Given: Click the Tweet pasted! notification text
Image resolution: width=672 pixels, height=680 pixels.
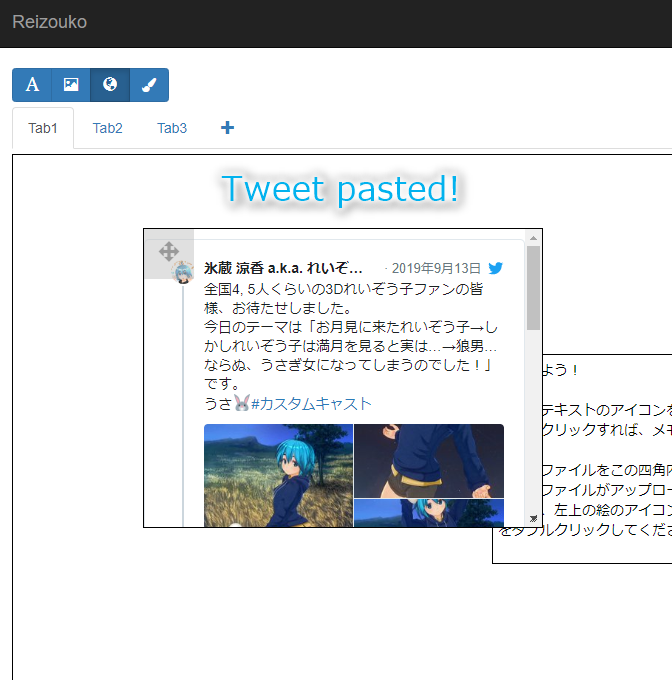Looking at the screenshot, I should click(340, 189).
